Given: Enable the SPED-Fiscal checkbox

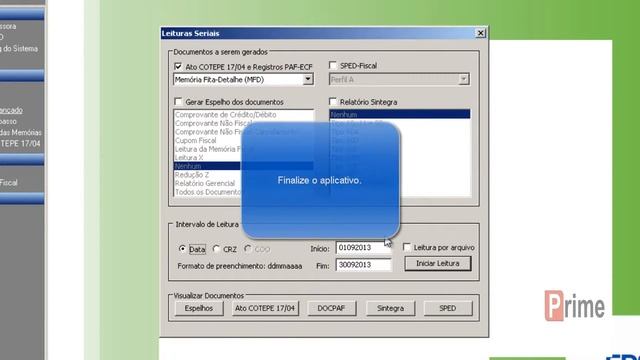Looking at the screenshot, I should tap(333, 65).
